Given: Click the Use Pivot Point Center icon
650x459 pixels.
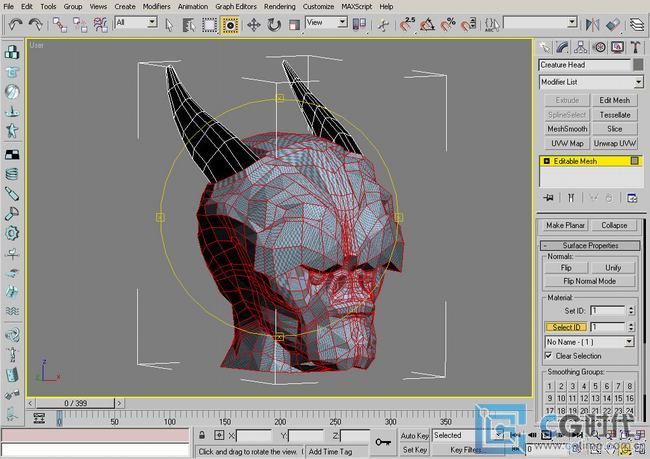Looking at the screenshot, I should pos(359,24).
